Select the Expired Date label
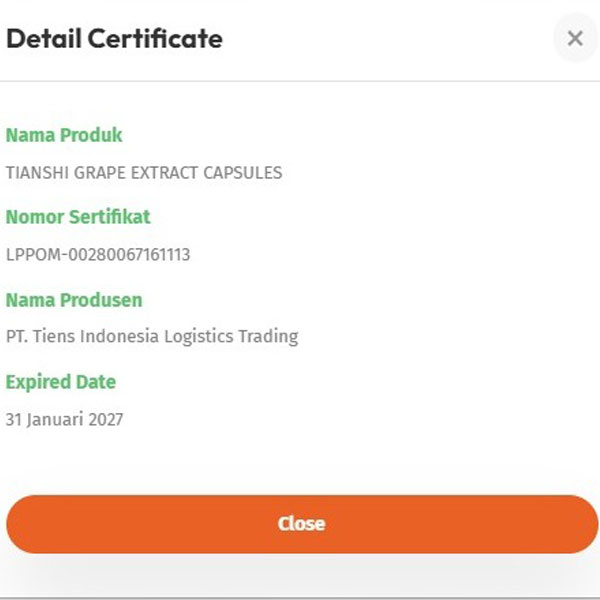The height and width of the screenshot is (600, 600). click(x=61, y=382)
